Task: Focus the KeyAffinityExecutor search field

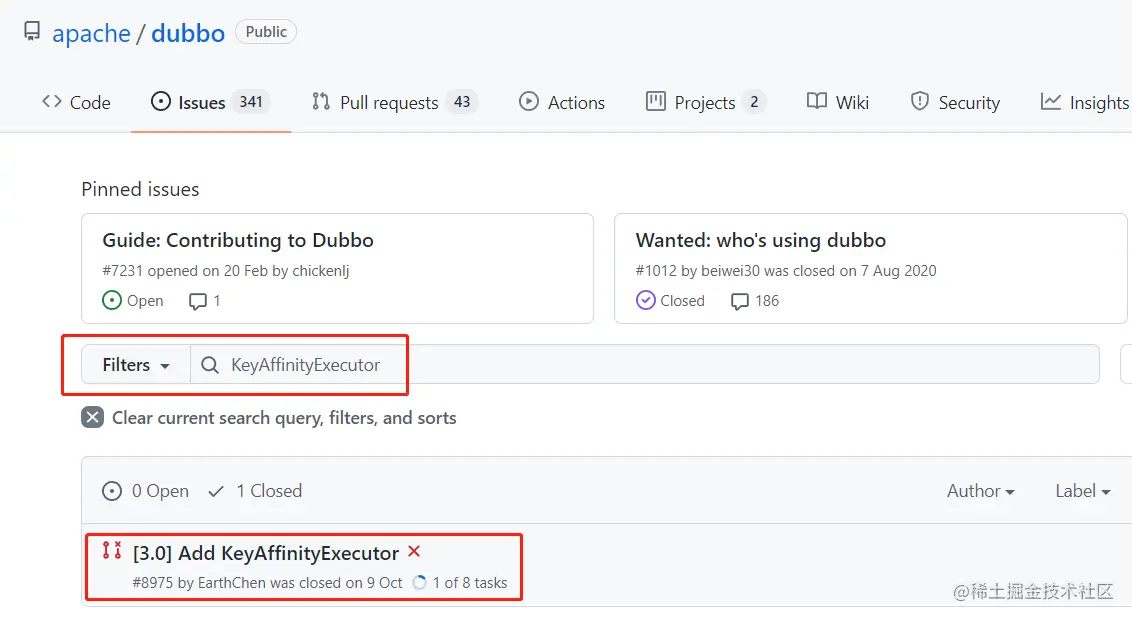Action: click(645, 364)
